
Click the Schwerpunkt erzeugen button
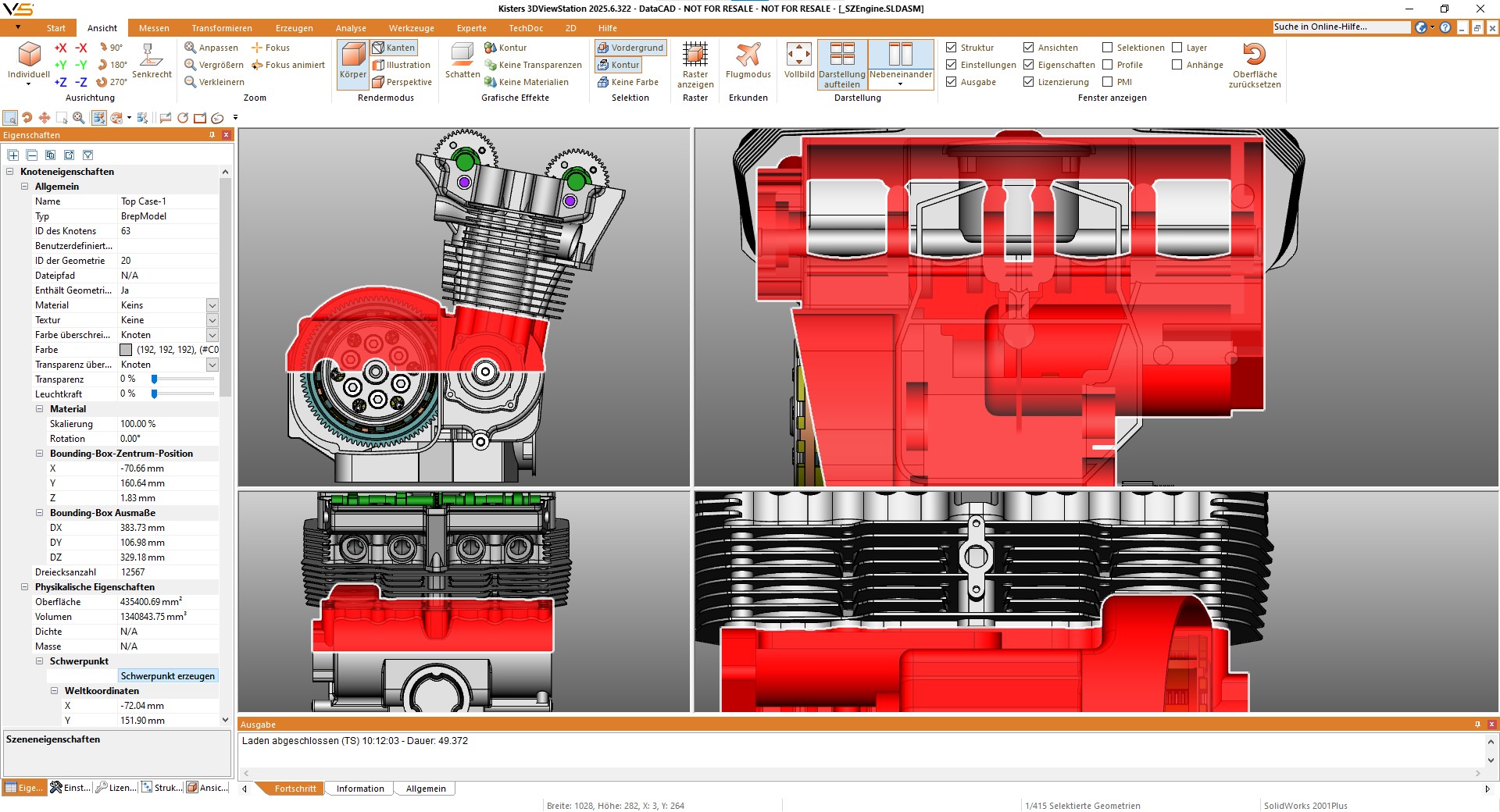coord(167,676)
